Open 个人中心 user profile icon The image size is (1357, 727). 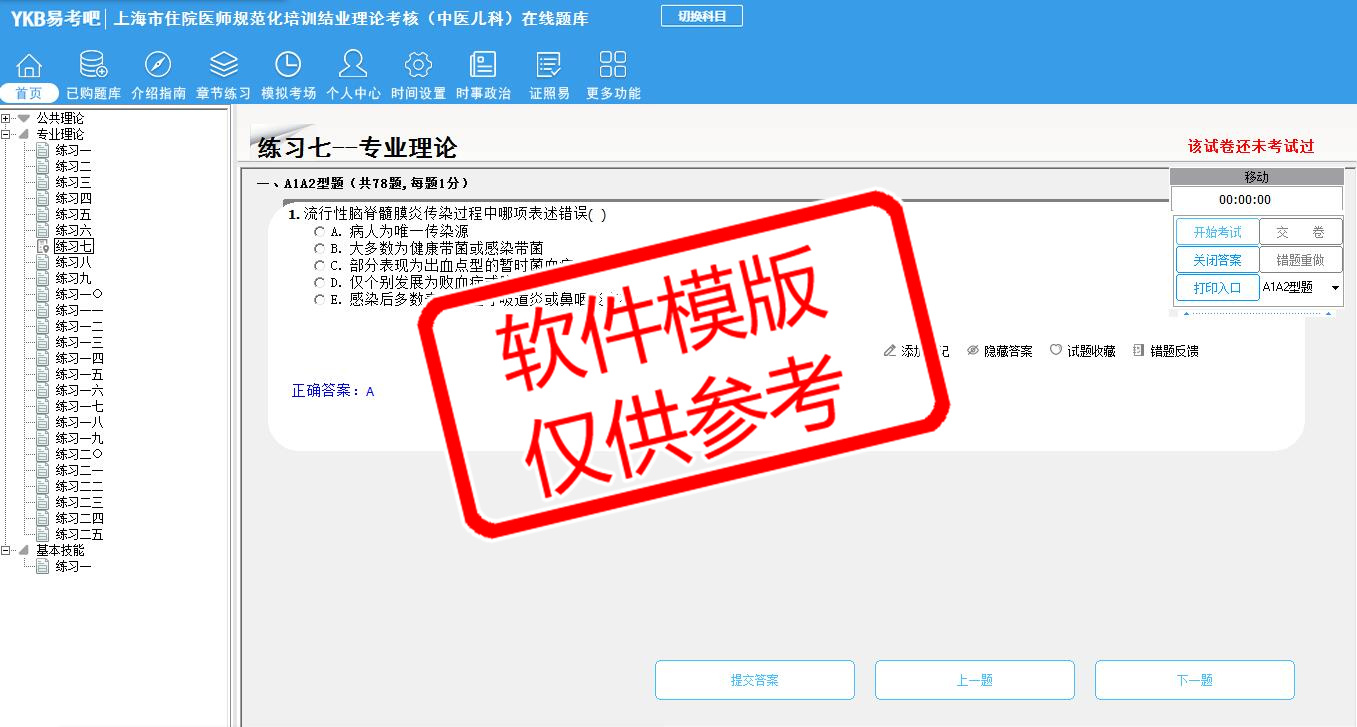pyautogui.click(x=353, y=65)
